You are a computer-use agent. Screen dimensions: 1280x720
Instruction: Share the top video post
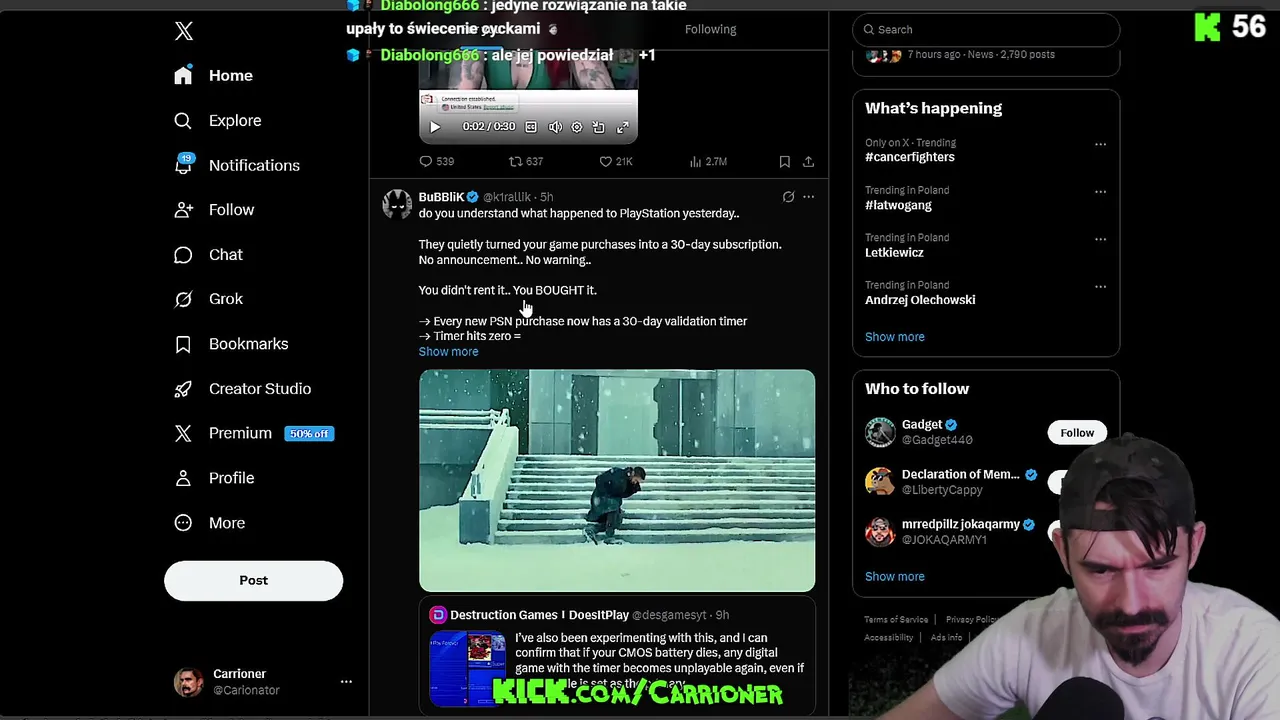coord(808,161)
